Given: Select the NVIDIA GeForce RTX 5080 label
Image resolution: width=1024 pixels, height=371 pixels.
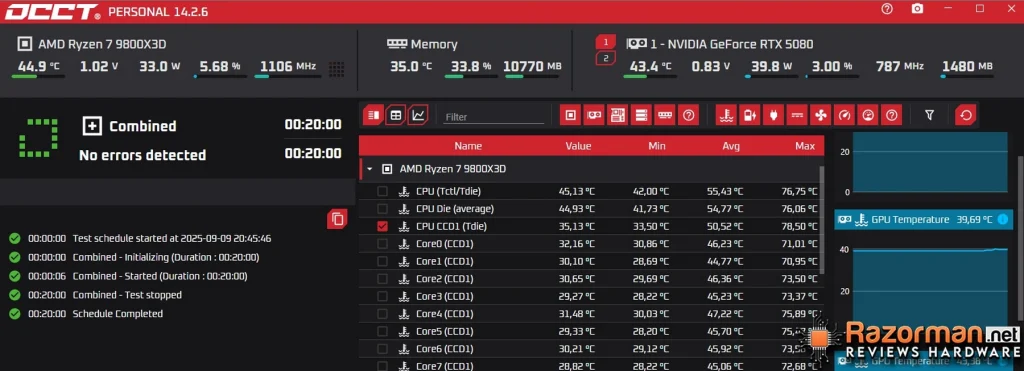Looking at the screenshot, I should click(x=732, y=44).
